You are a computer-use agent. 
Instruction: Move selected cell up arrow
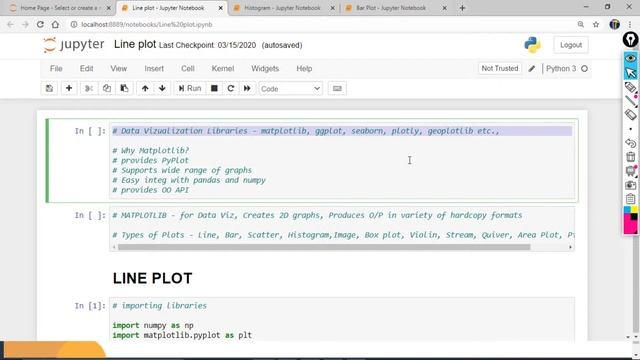(x=145, y=89)
